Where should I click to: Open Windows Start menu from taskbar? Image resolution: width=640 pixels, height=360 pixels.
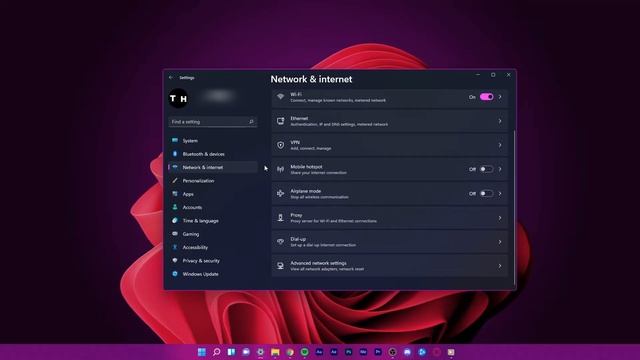tap(202, 352)
